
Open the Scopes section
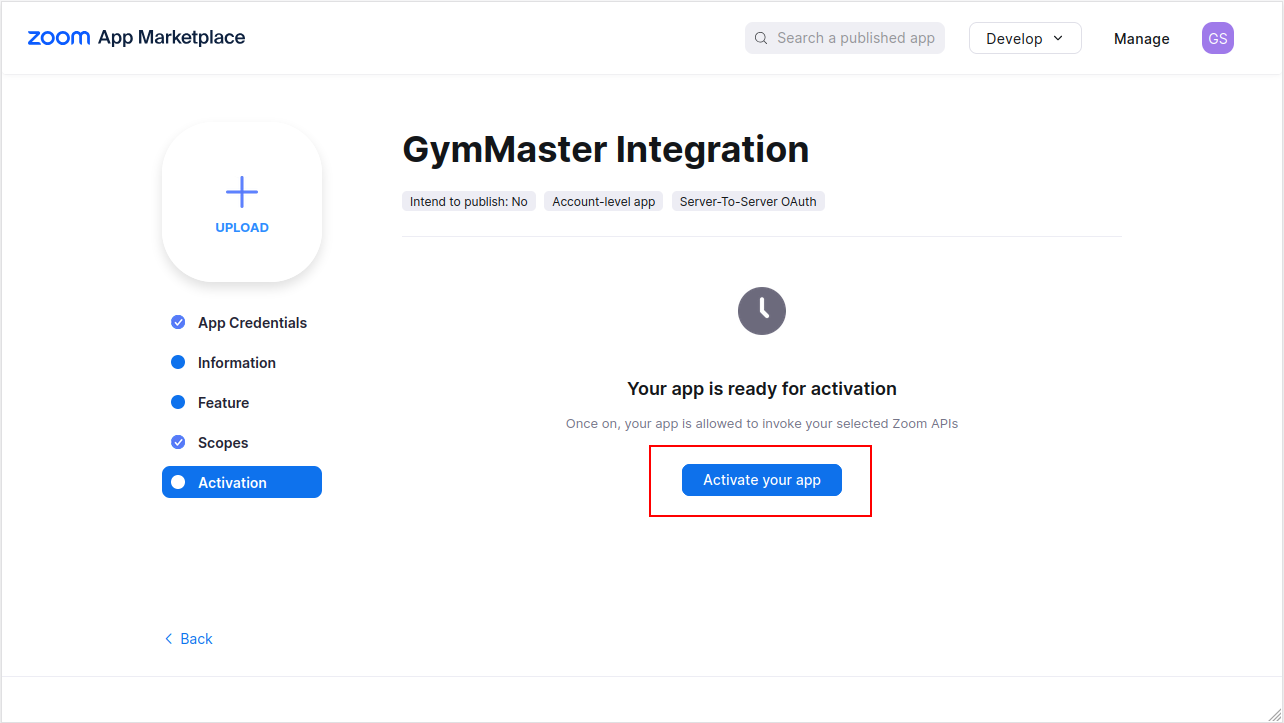coord(223,443)
